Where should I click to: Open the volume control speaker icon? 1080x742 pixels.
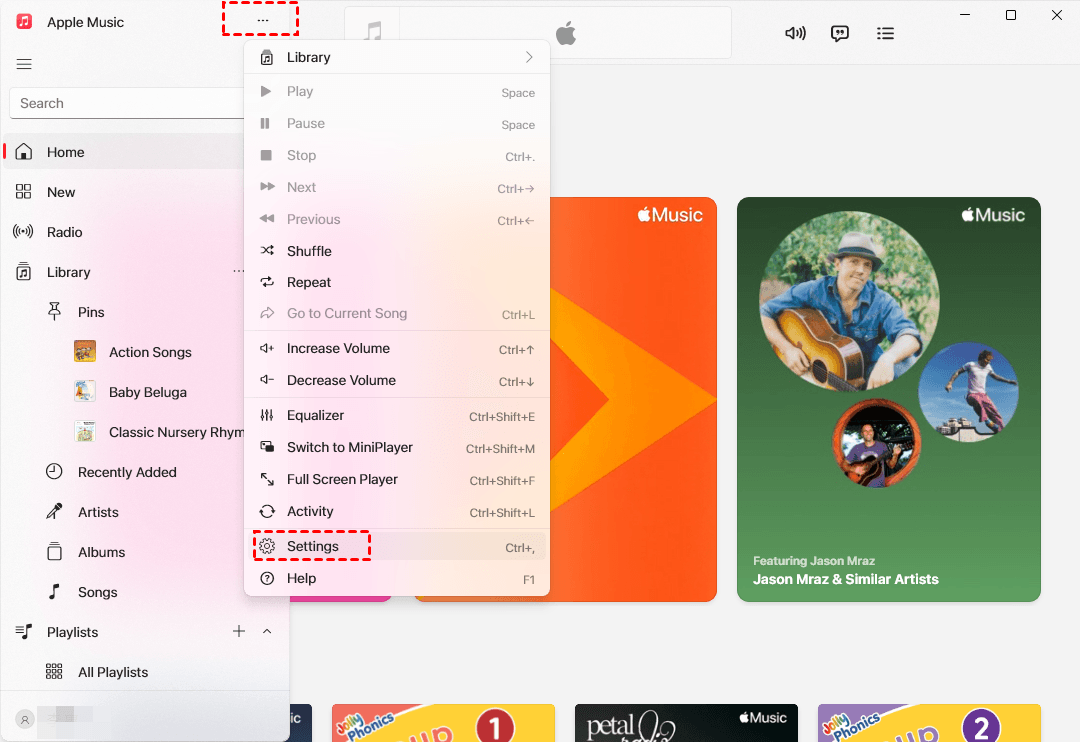(x=796, y=33)
